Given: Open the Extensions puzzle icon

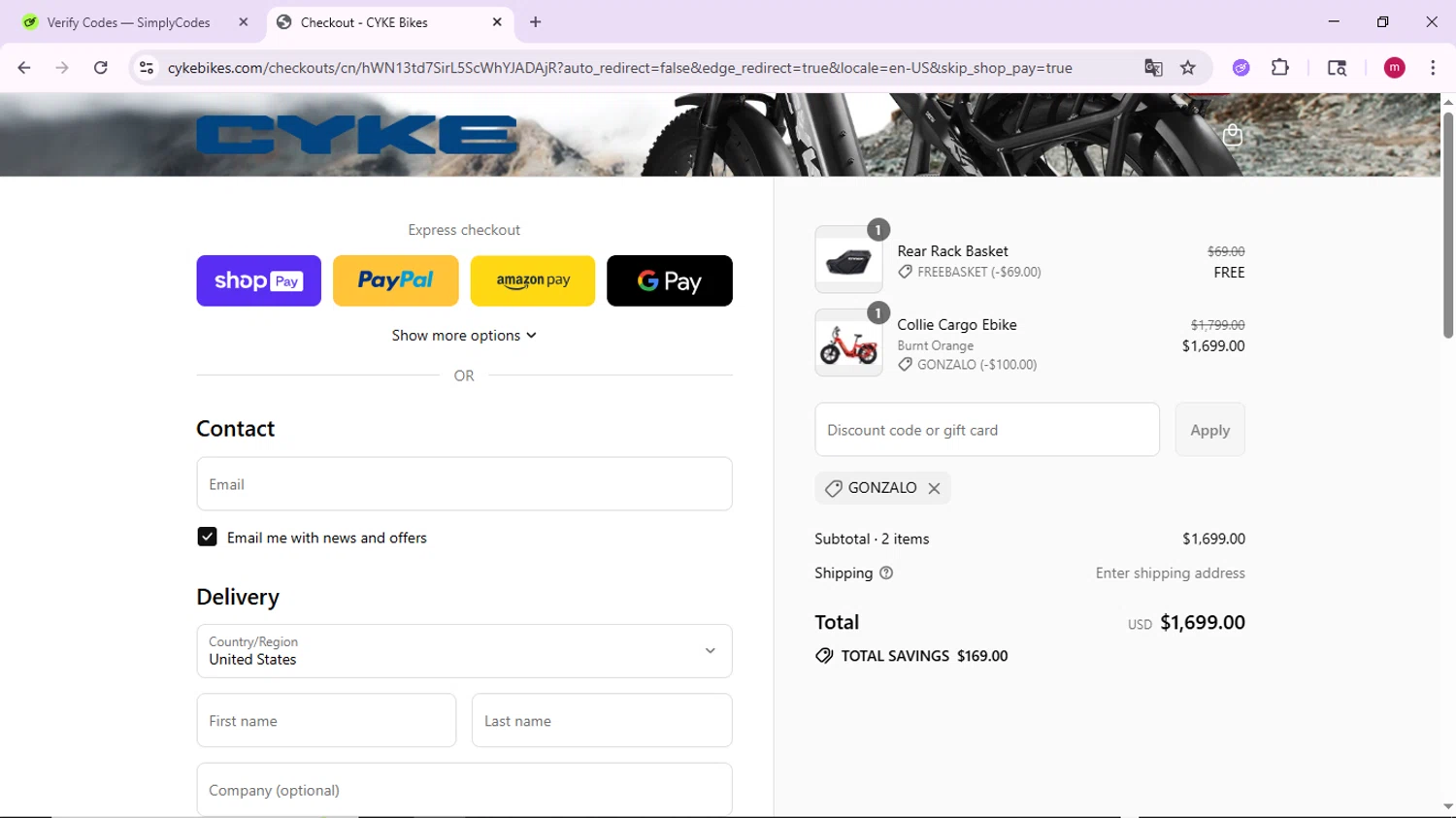Looking at the screenshot, I should pyautogui.click(x=1280, y=68).
